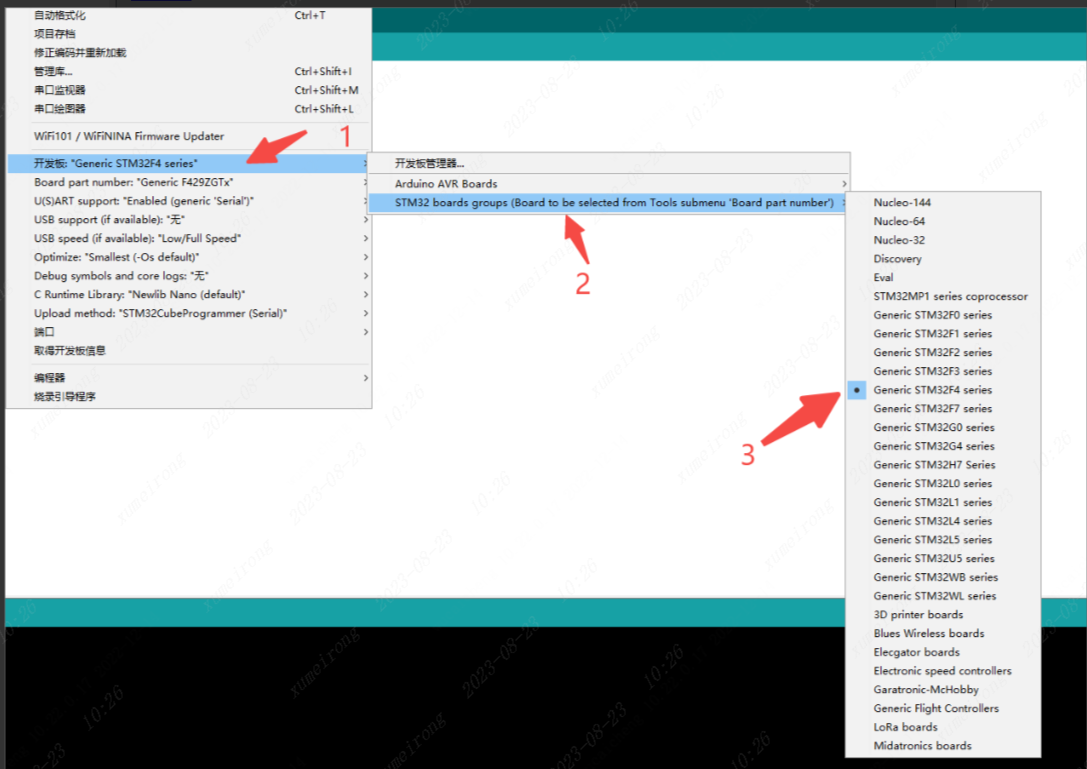Select Generic STM32L1 series

(x=943, y=502)
